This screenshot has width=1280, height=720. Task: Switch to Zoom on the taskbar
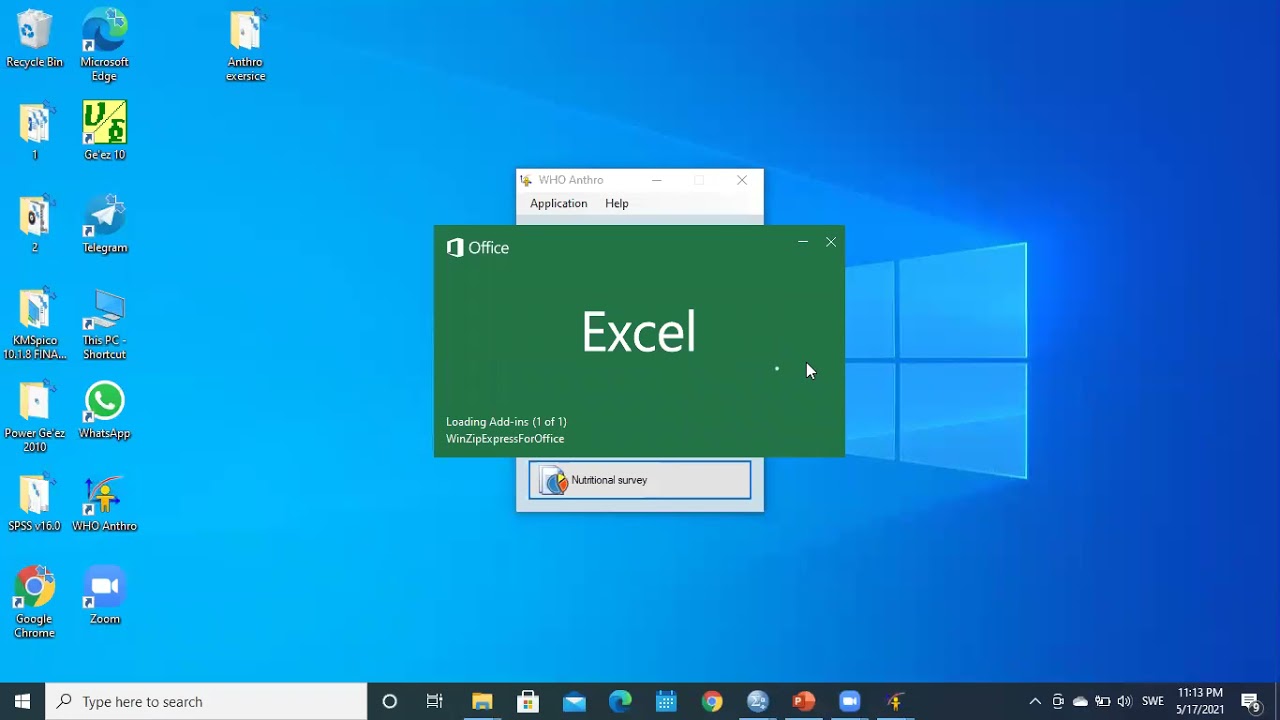click(x=850, y=701)
